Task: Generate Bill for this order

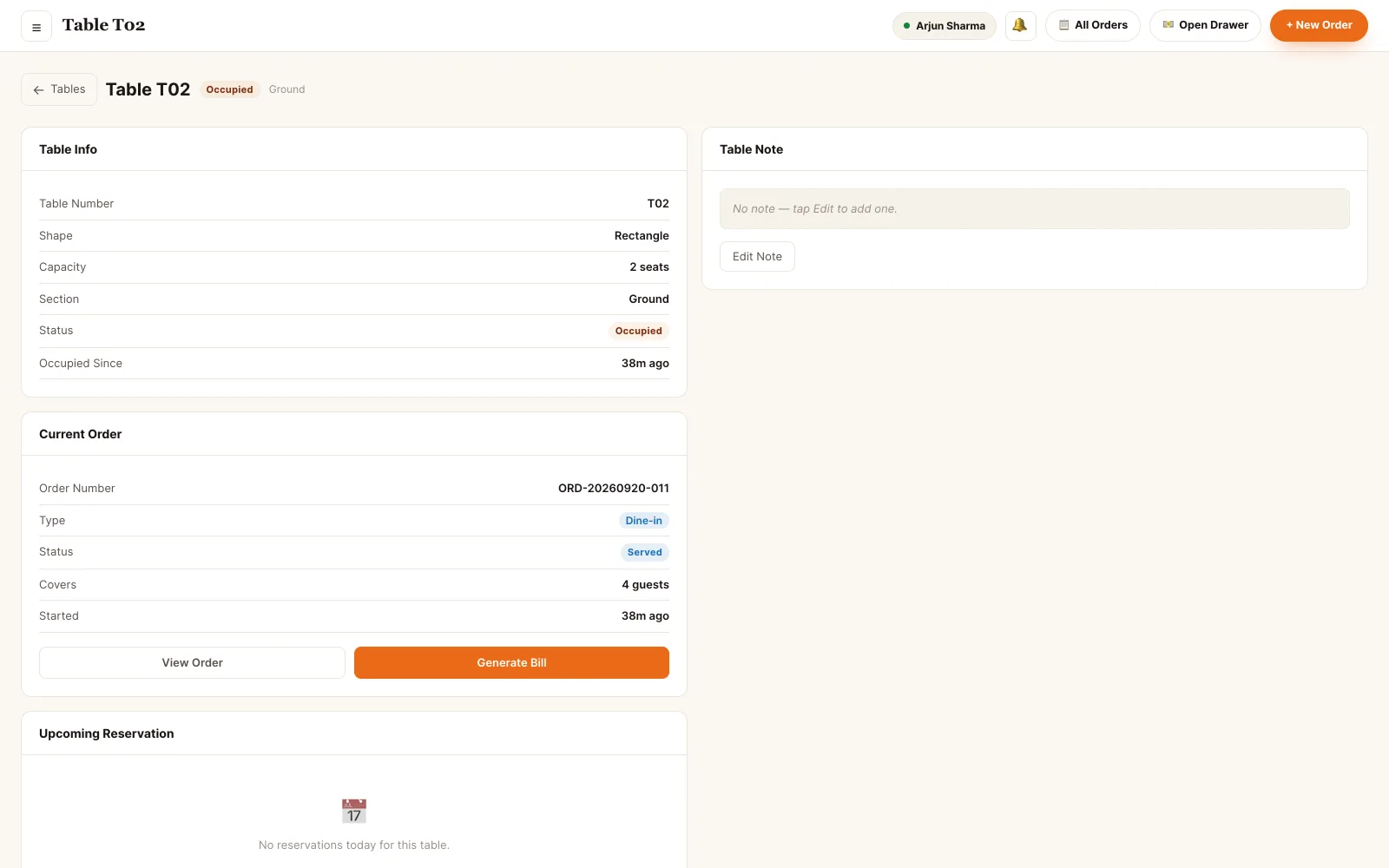Action: point(511,662)
